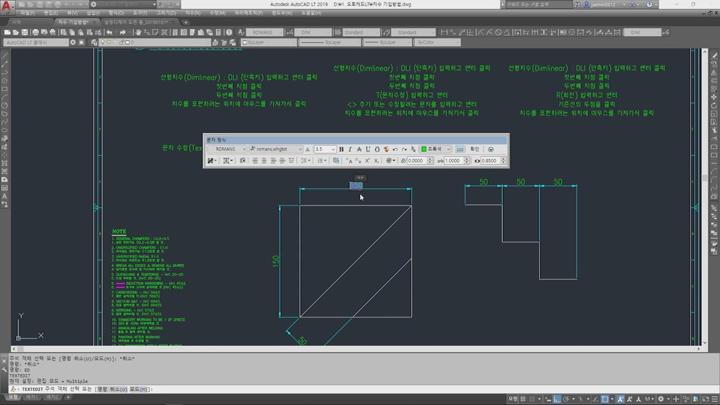Screen dimensions: 720x405
Task: Toggle grid display in the status bar
Action: [523, 399]
